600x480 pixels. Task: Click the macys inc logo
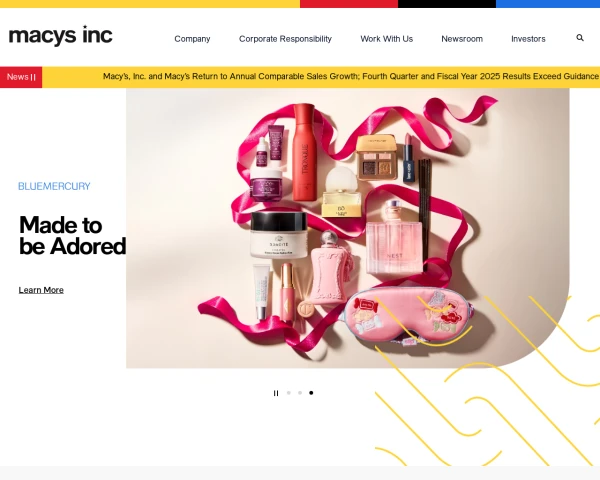pyautogui.click(x=60, y=36)
